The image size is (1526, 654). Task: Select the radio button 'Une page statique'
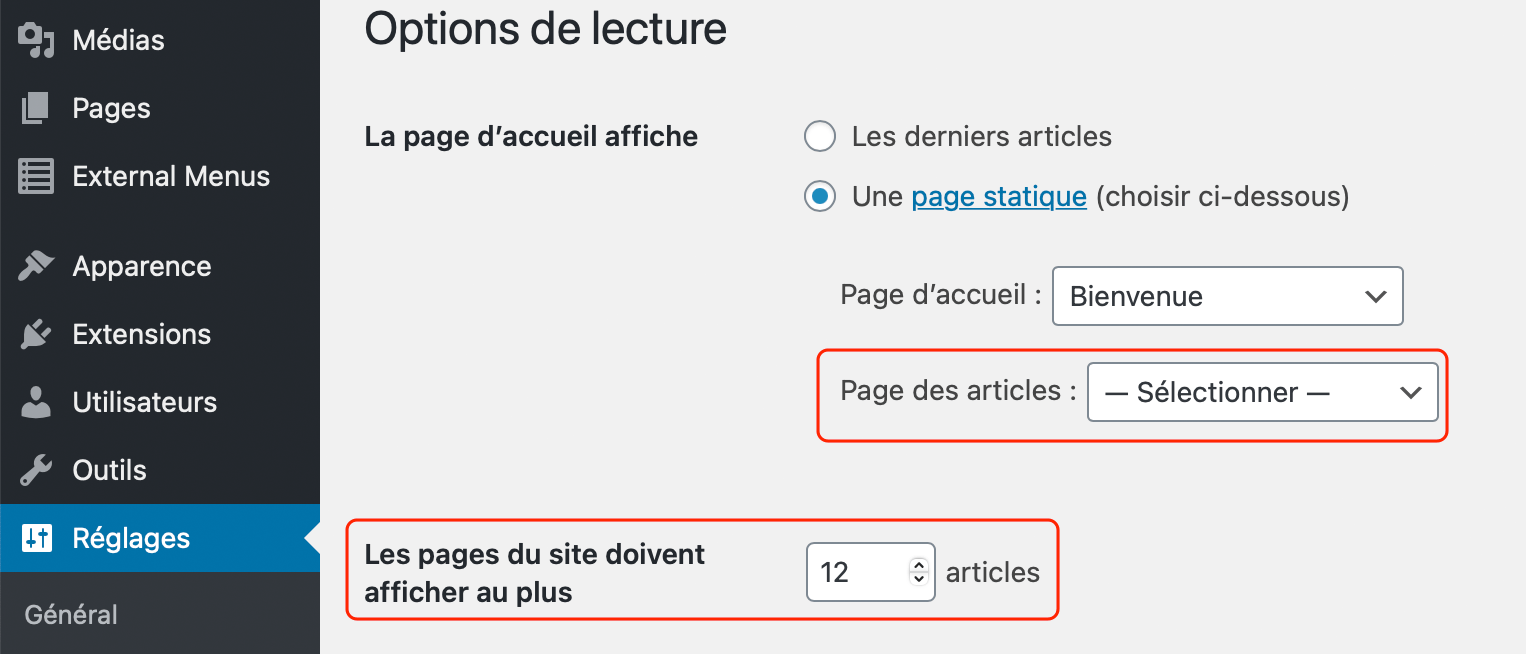tap(819, 196)
